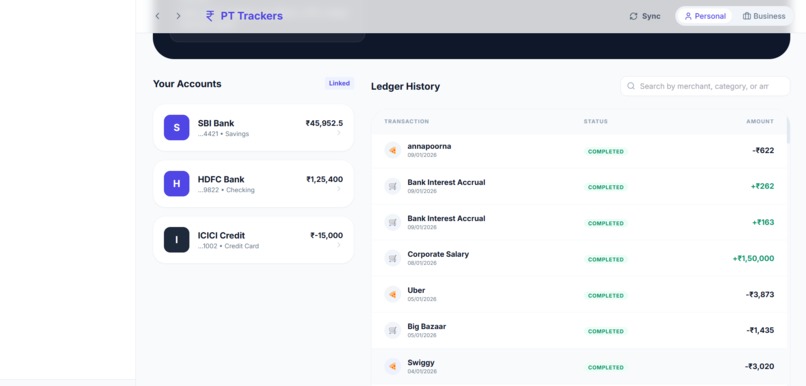This screenshot has width=806, height=386.
Task: Click the Completed badge for Corporate Salary
Action: pos(606,260)
